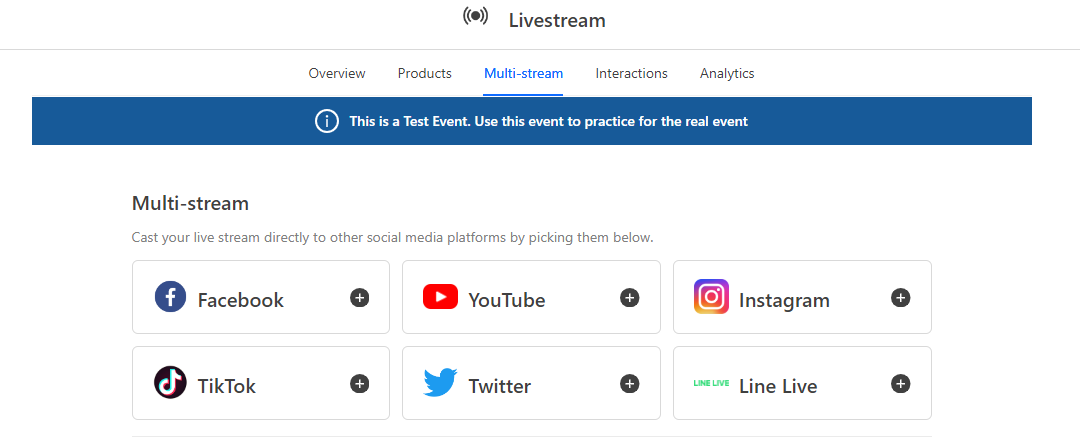Click the Line Live card label
The width and height of the screenshot is (1080, 439).
coord(778,386)
